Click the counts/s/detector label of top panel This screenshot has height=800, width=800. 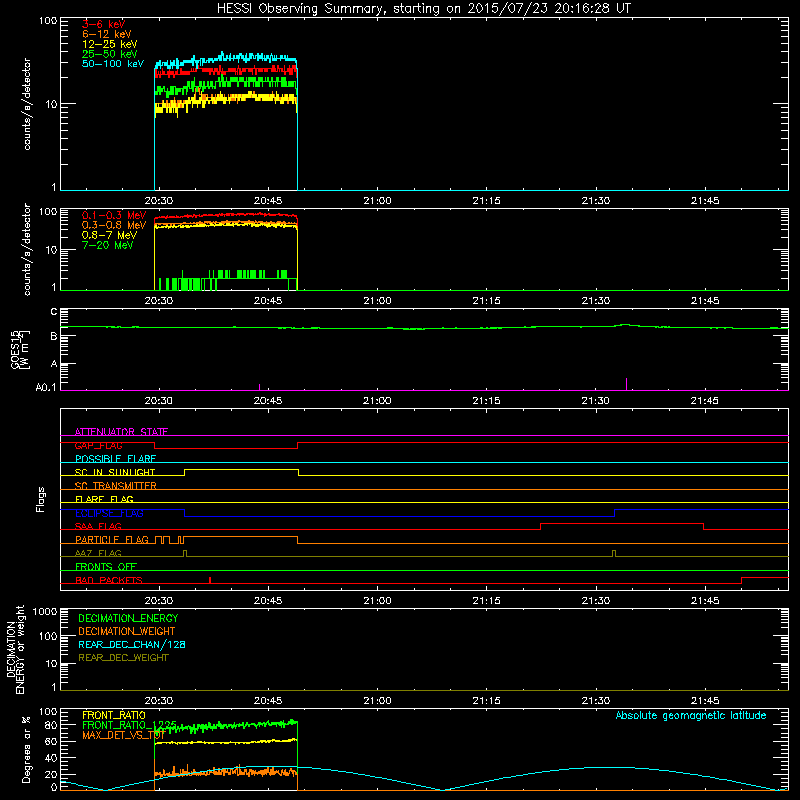coord(27,104)
